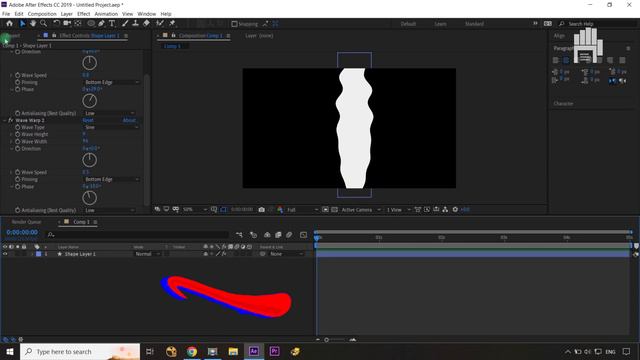Screen dimensions: 640x360
Task: Open composition flowchart icon in viewer
Action: (x=445, y=209)
